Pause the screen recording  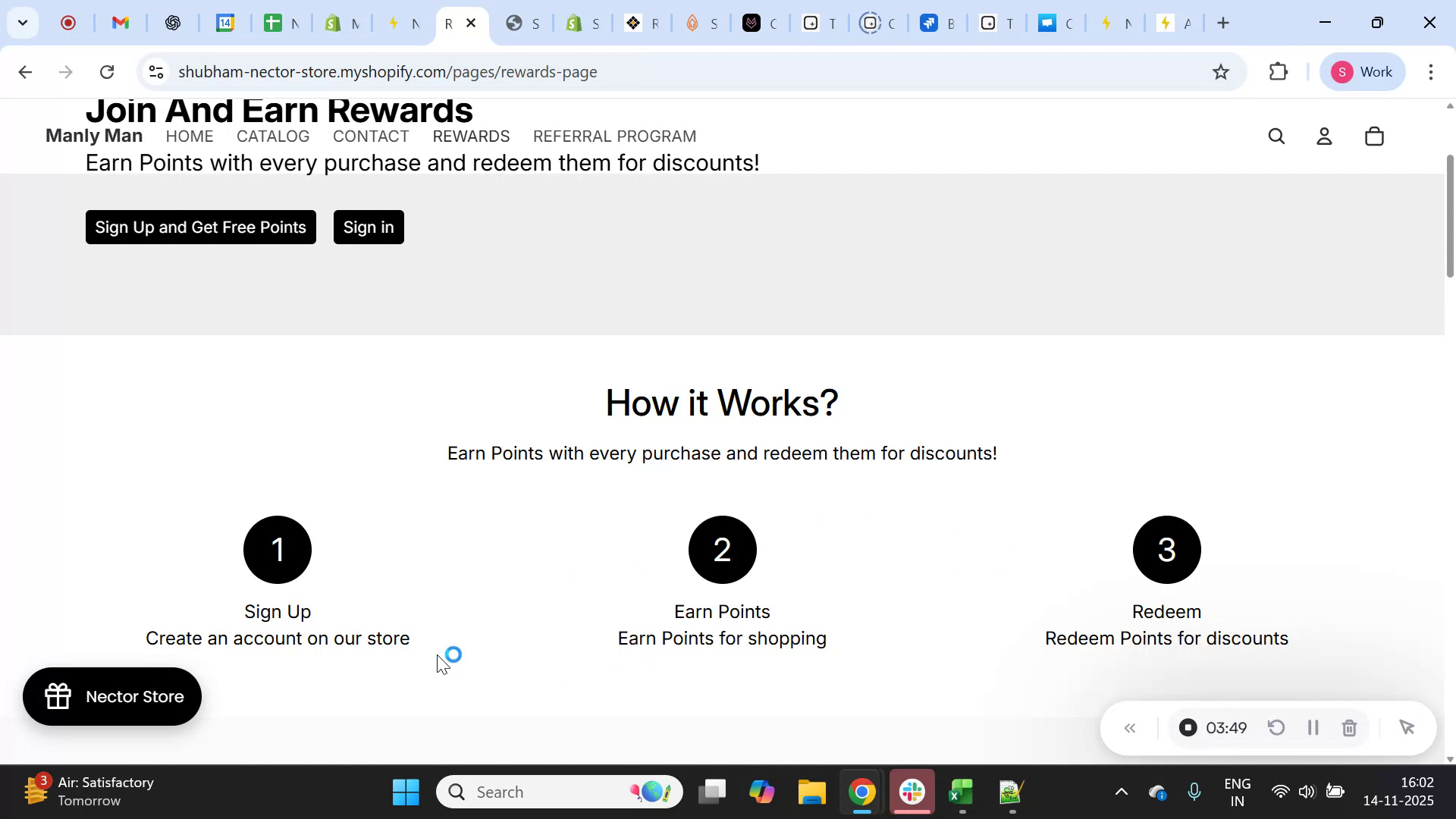point(1313,727)
